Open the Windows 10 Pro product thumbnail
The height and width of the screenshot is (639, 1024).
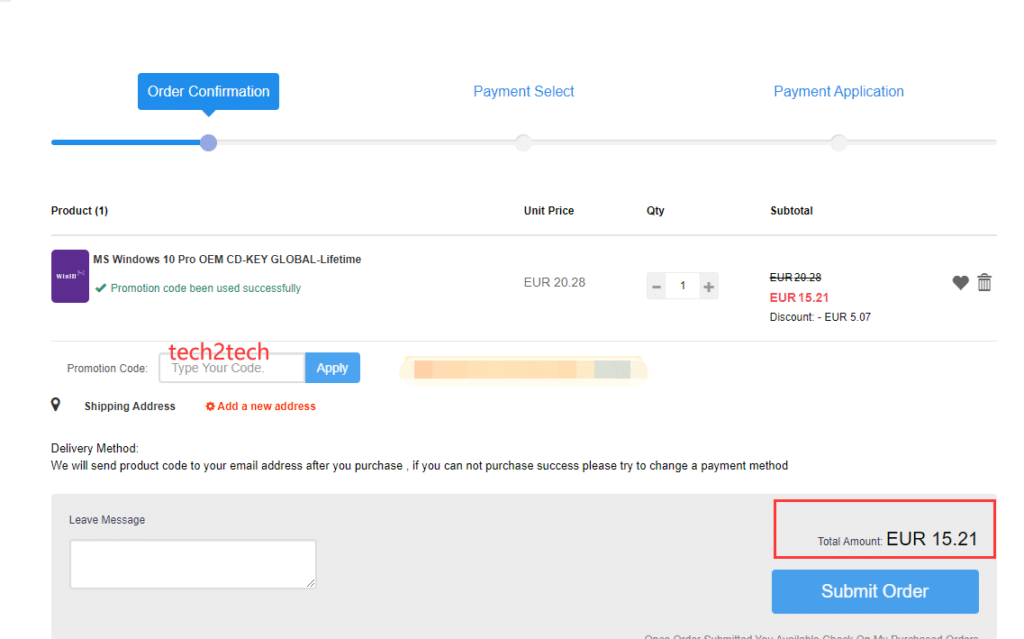(x=70, y=276)
